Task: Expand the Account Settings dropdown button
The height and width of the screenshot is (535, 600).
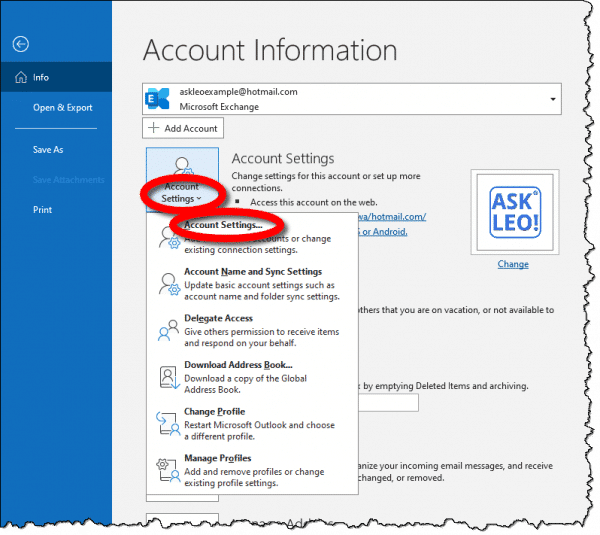Action: click(x=182, y=179)
